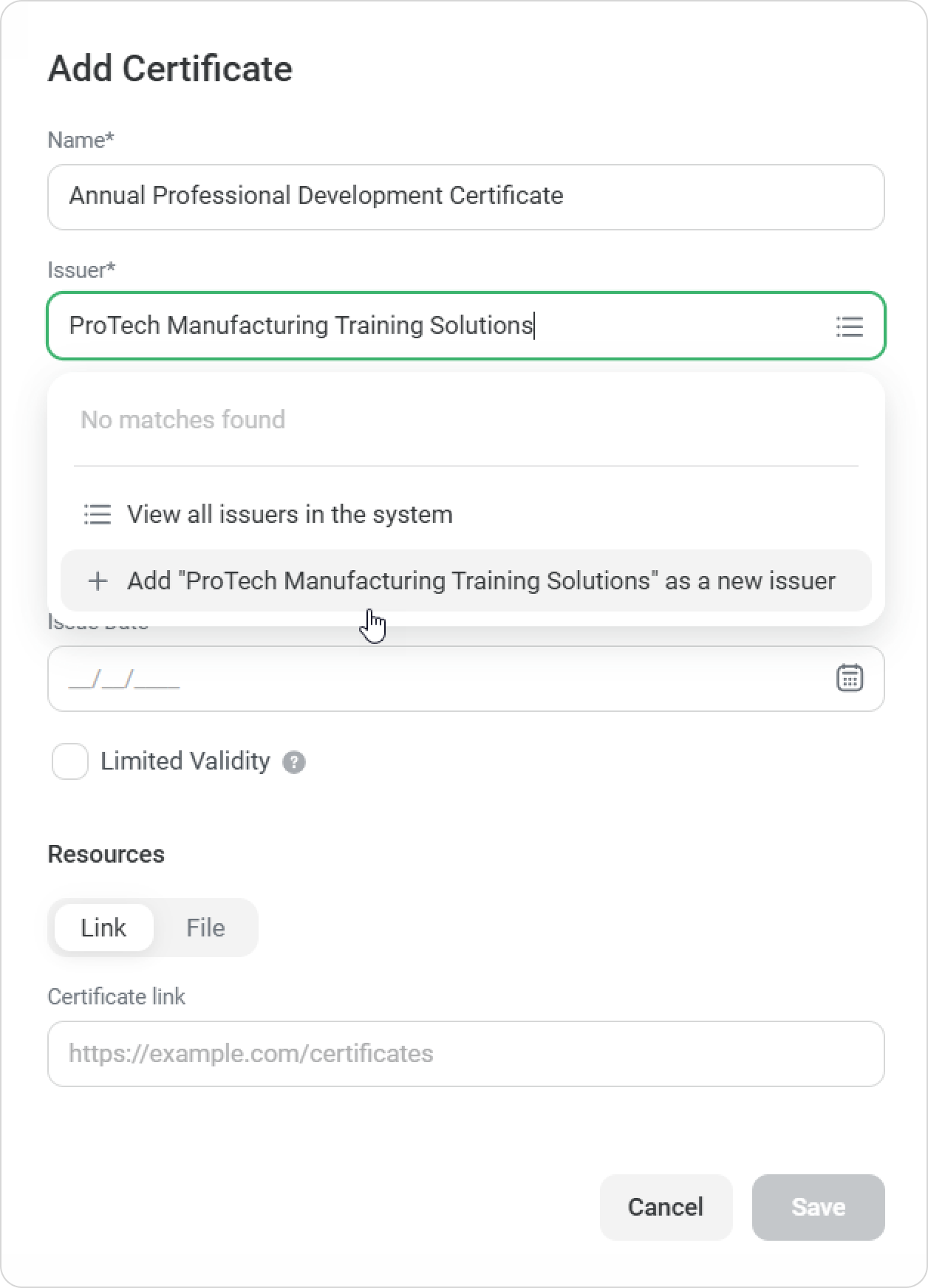
Task: Enable the Limited Validity checkbox
Action: pos(70,761)
